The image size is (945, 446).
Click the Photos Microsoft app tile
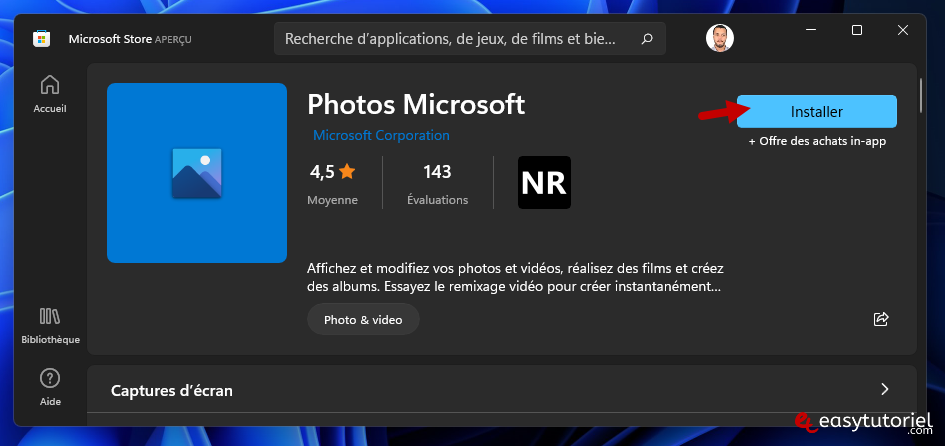click(197, 173)
